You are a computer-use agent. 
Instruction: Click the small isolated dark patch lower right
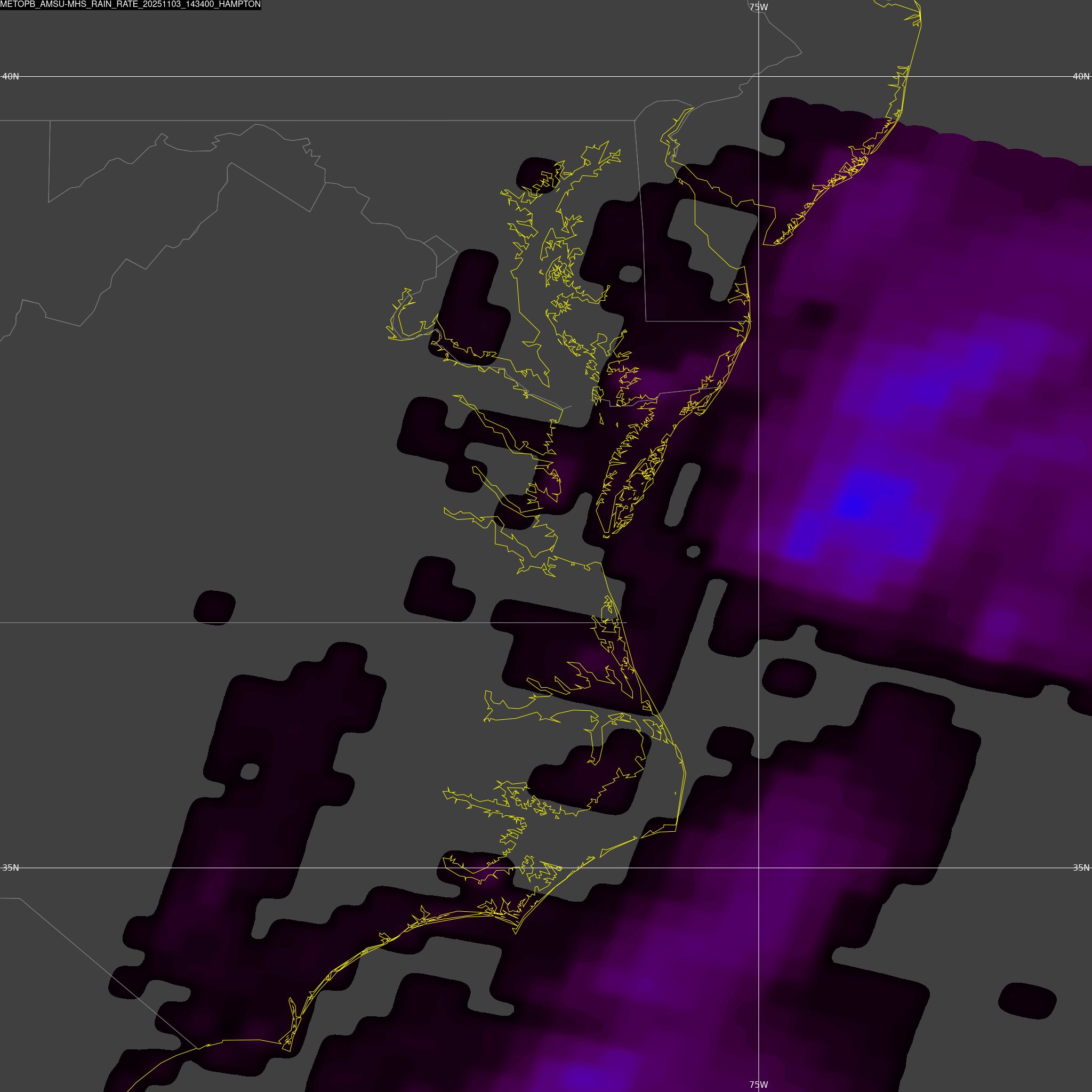point(1027,1001)
